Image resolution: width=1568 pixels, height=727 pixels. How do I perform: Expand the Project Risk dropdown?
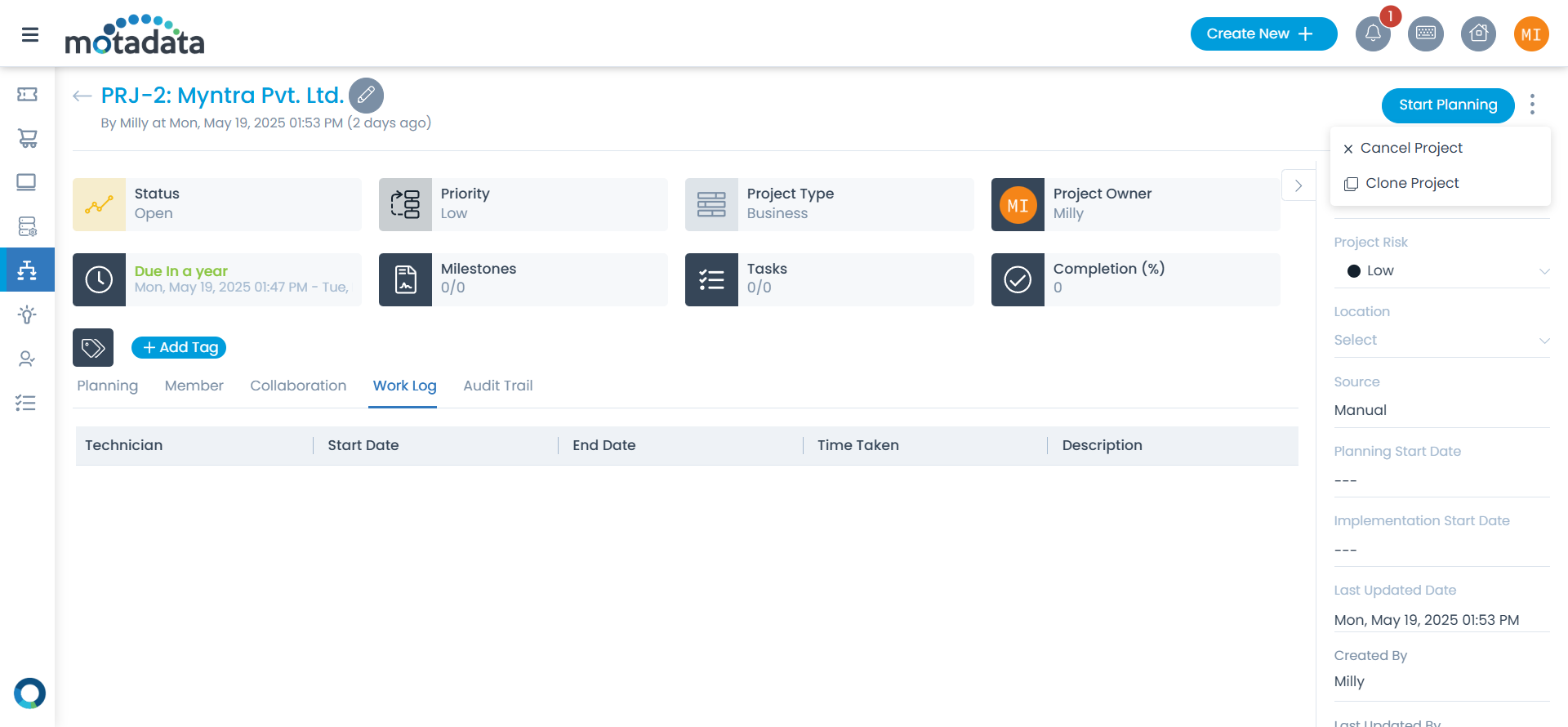click(1441, 271)
